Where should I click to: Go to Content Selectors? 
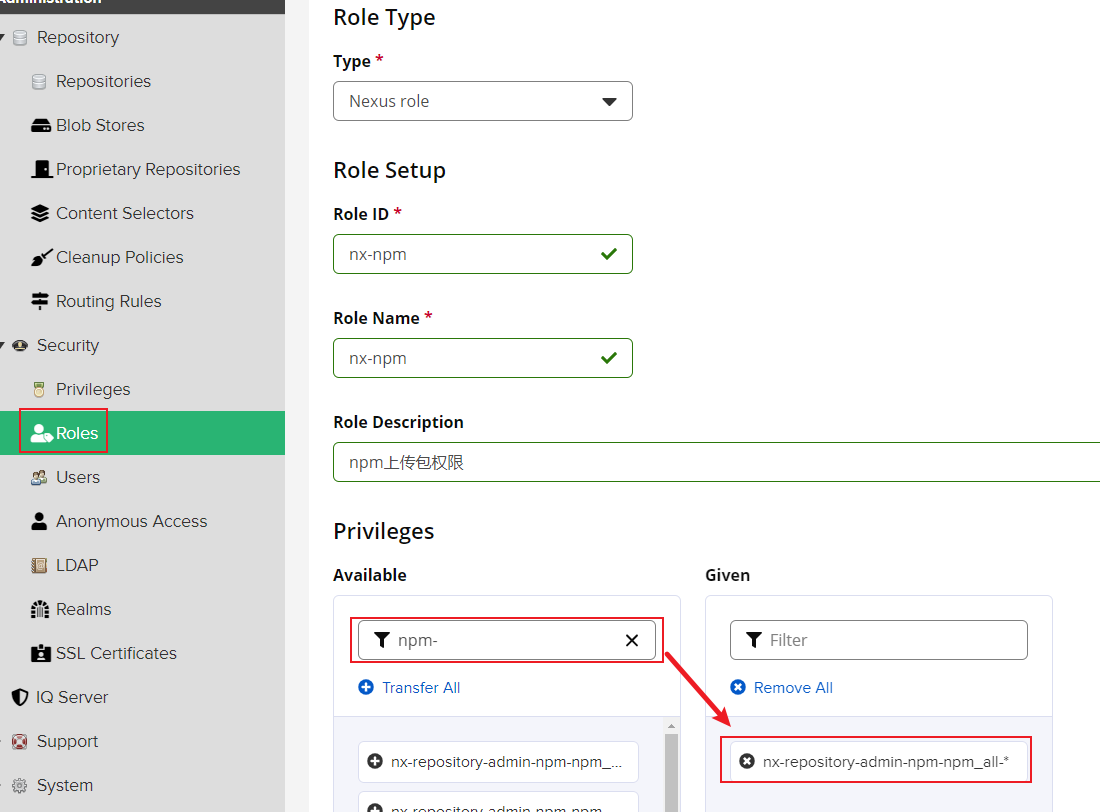point(125,213)
